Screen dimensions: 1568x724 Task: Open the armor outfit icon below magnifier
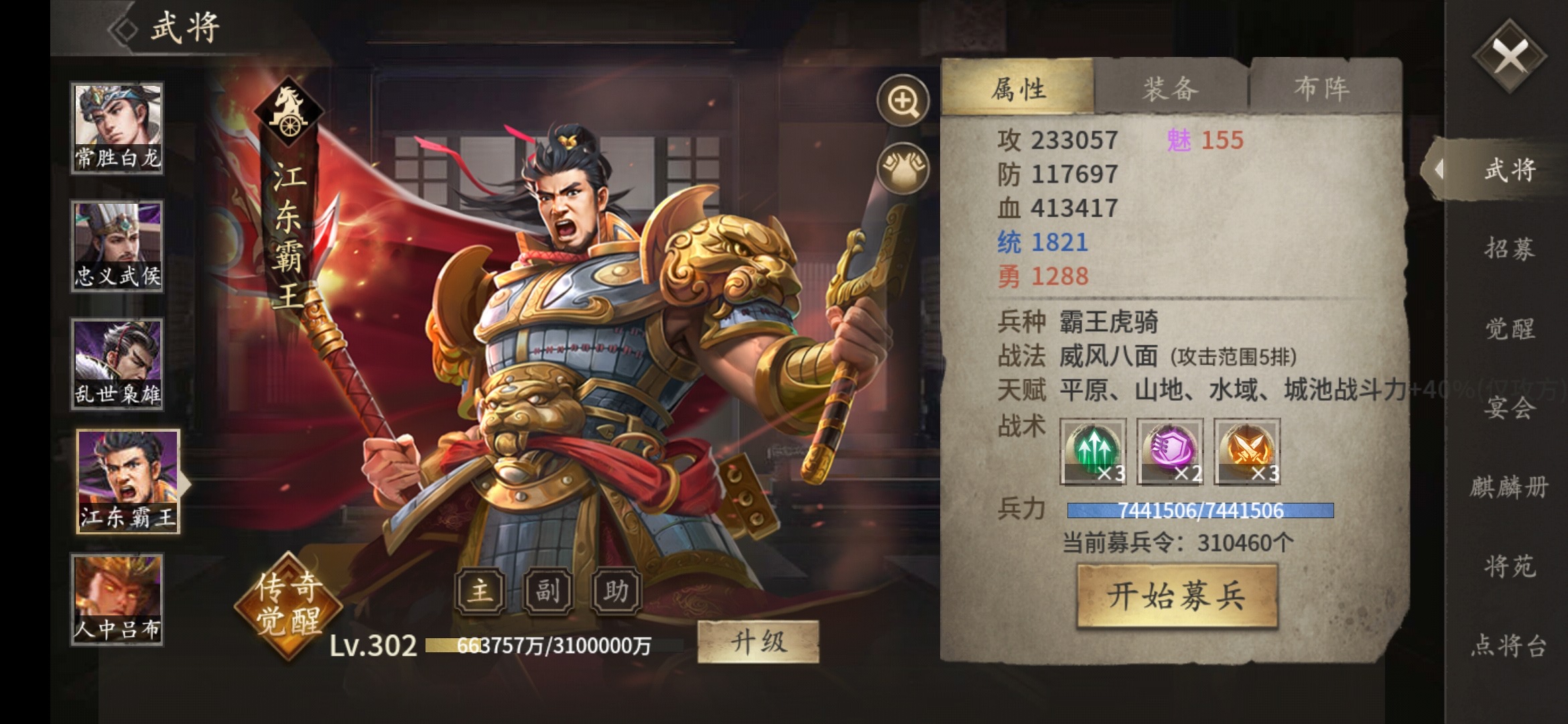click(x=903, y=168)
